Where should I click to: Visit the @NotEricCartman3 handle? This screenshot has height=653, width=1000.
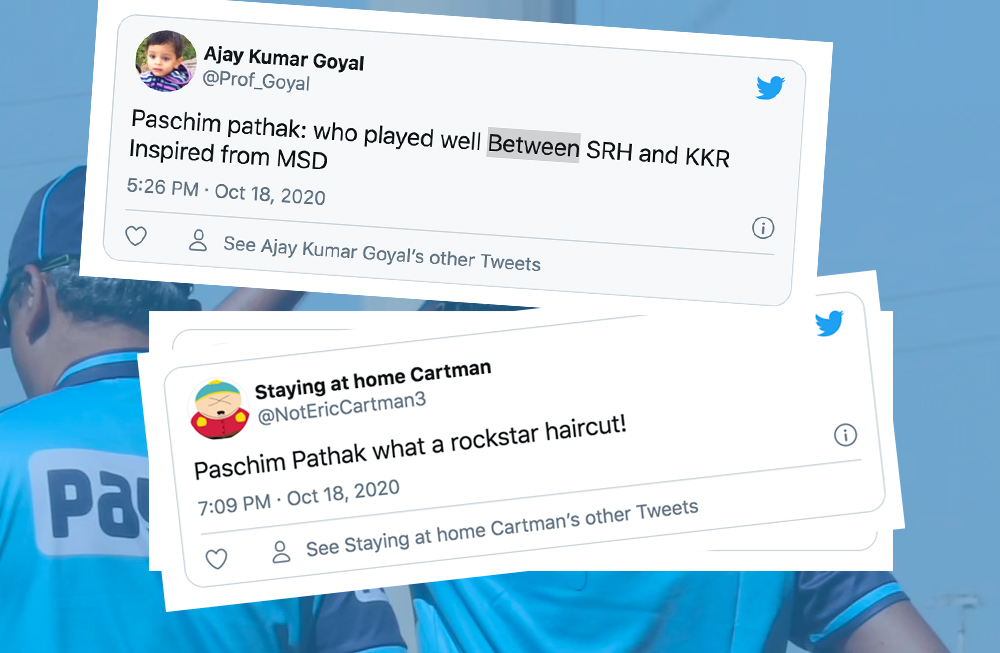[341, 408]
